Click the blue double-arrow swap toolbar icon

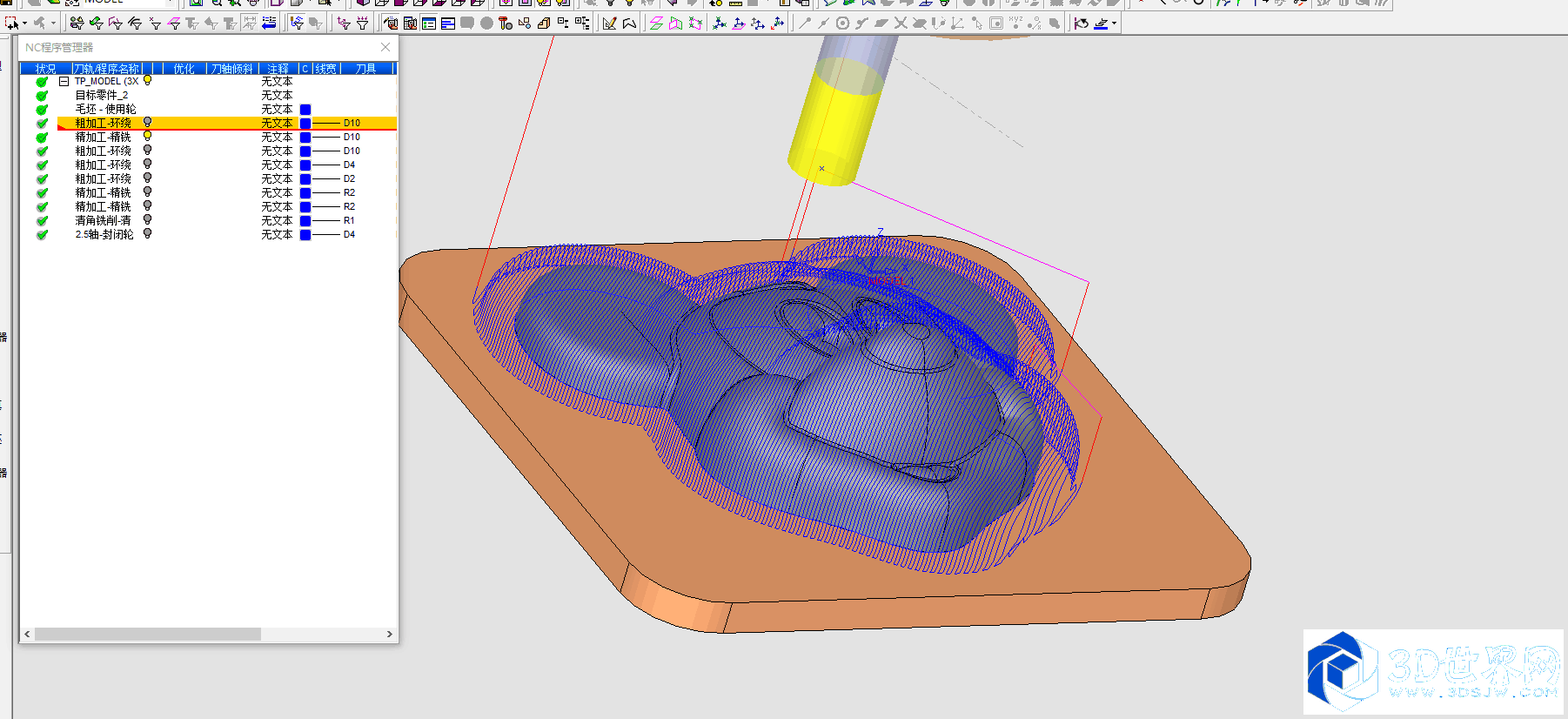tap(269, 23)
